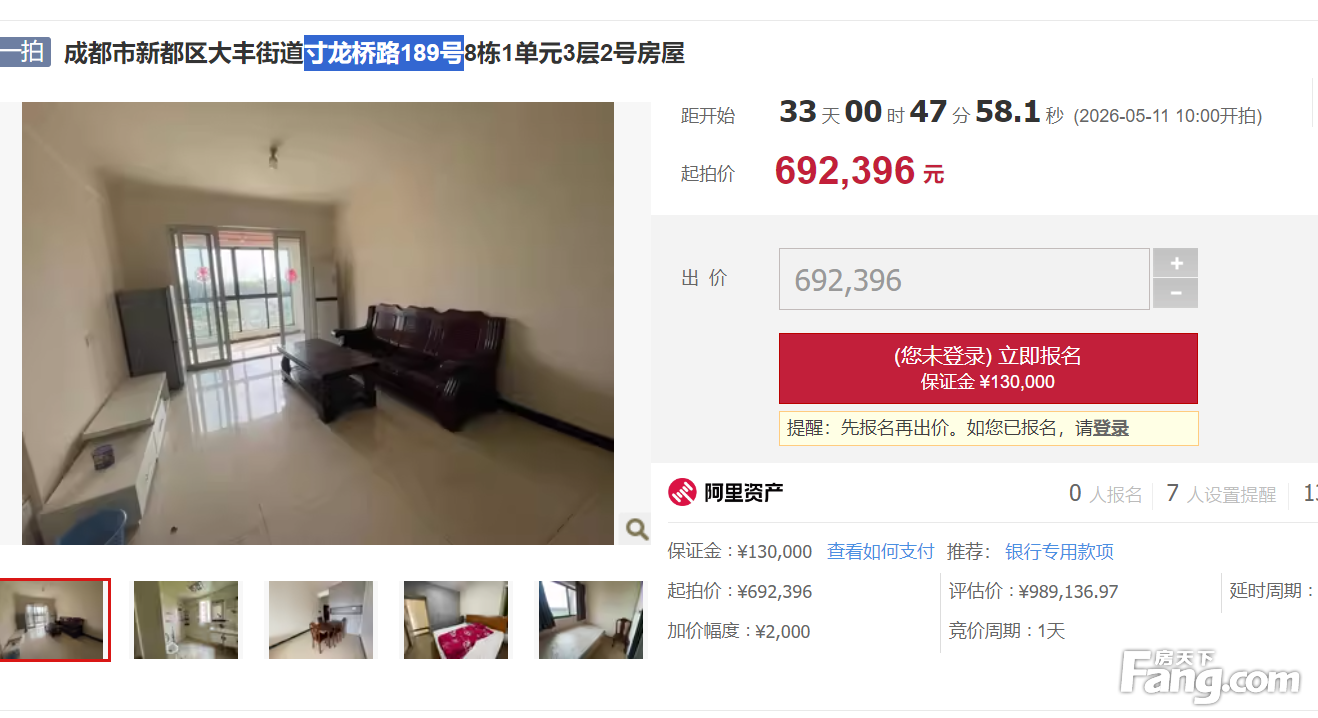Click the Fang.com watermark logo
The height and width of the screenshot is (718, 1318).
1210,677
